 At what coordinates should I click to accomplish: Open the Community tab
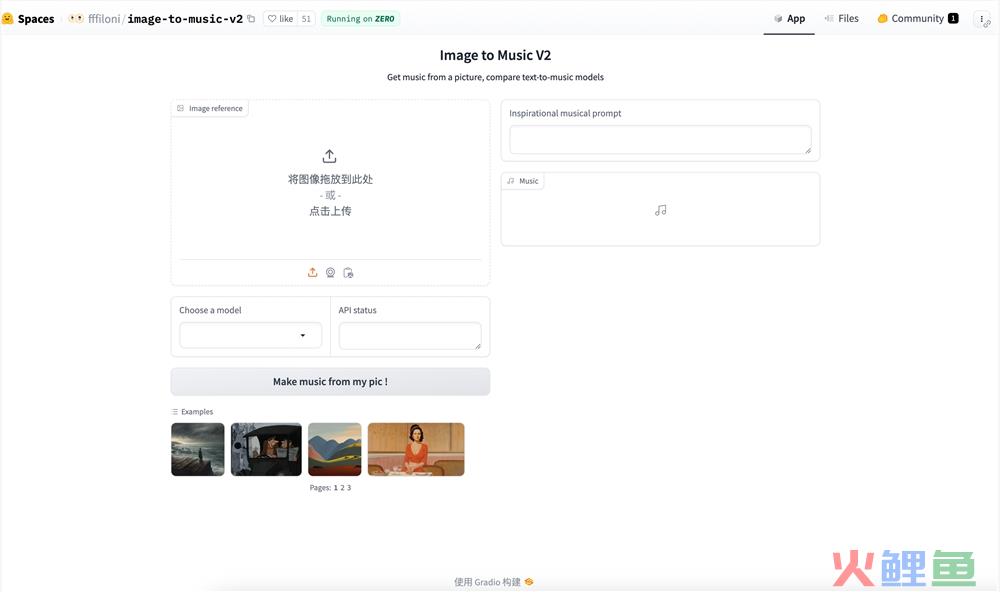point(918,18)
